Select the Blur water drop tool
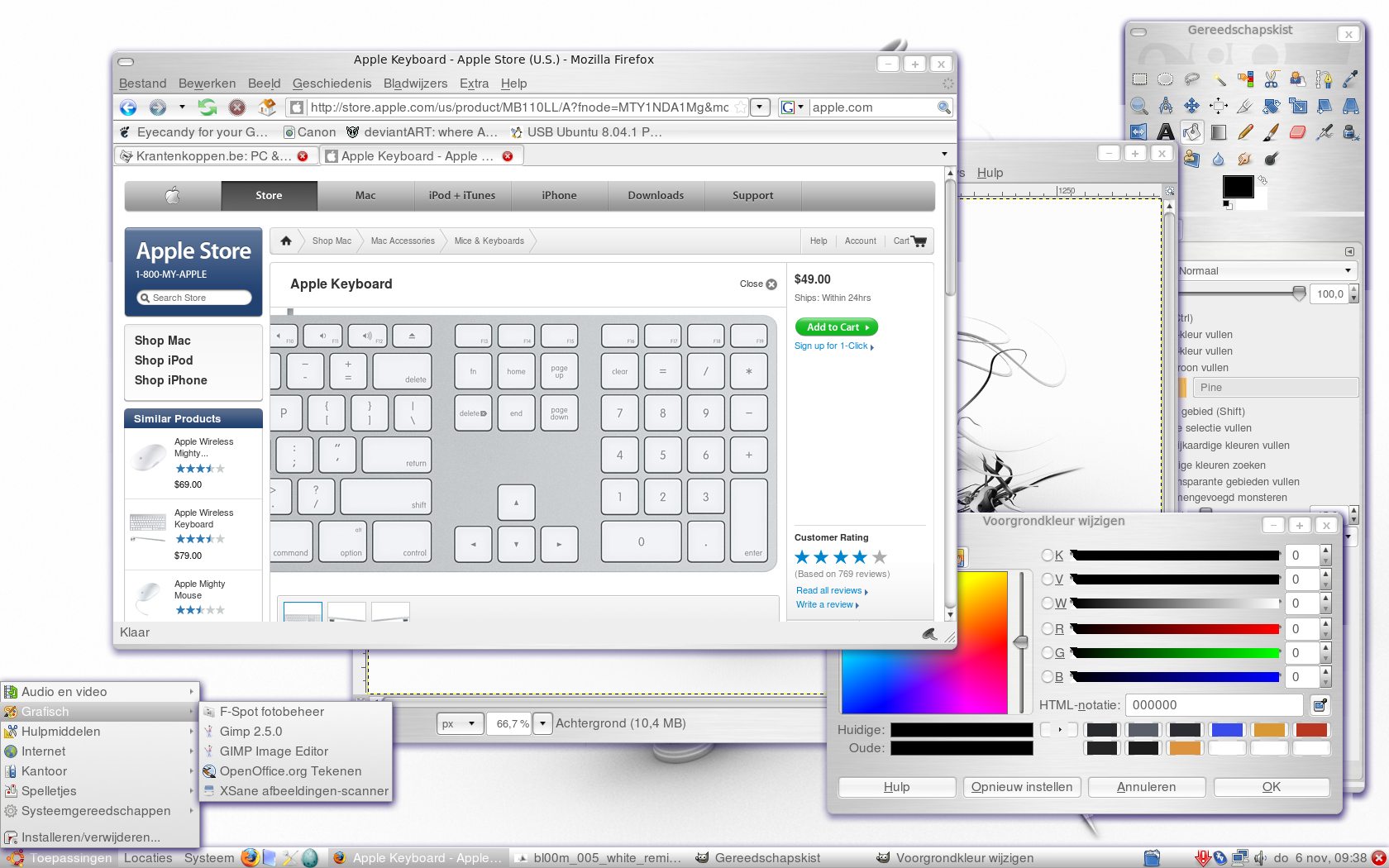 click(x=1219, y=159)
